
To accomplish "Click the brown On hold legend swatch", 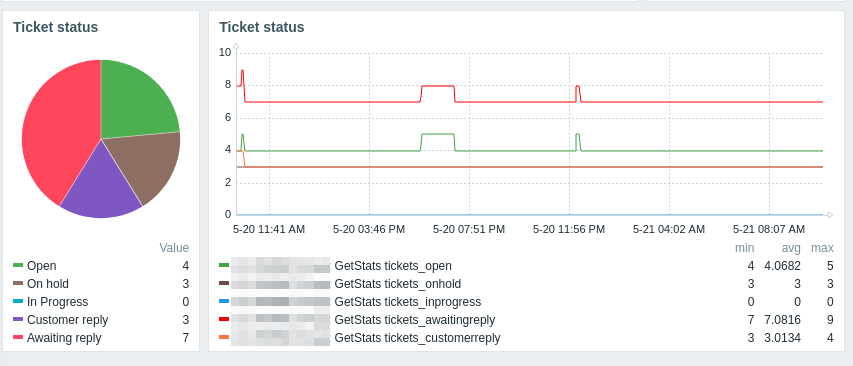I will point(18,283).
